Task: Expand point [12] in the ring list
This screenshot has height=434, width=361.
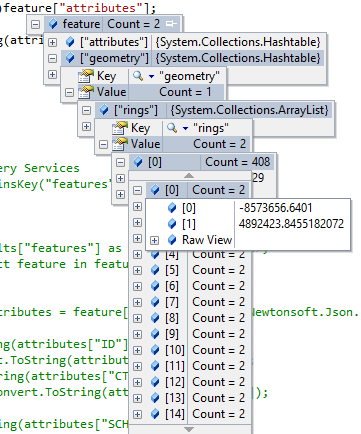Action: click(137, 382)
